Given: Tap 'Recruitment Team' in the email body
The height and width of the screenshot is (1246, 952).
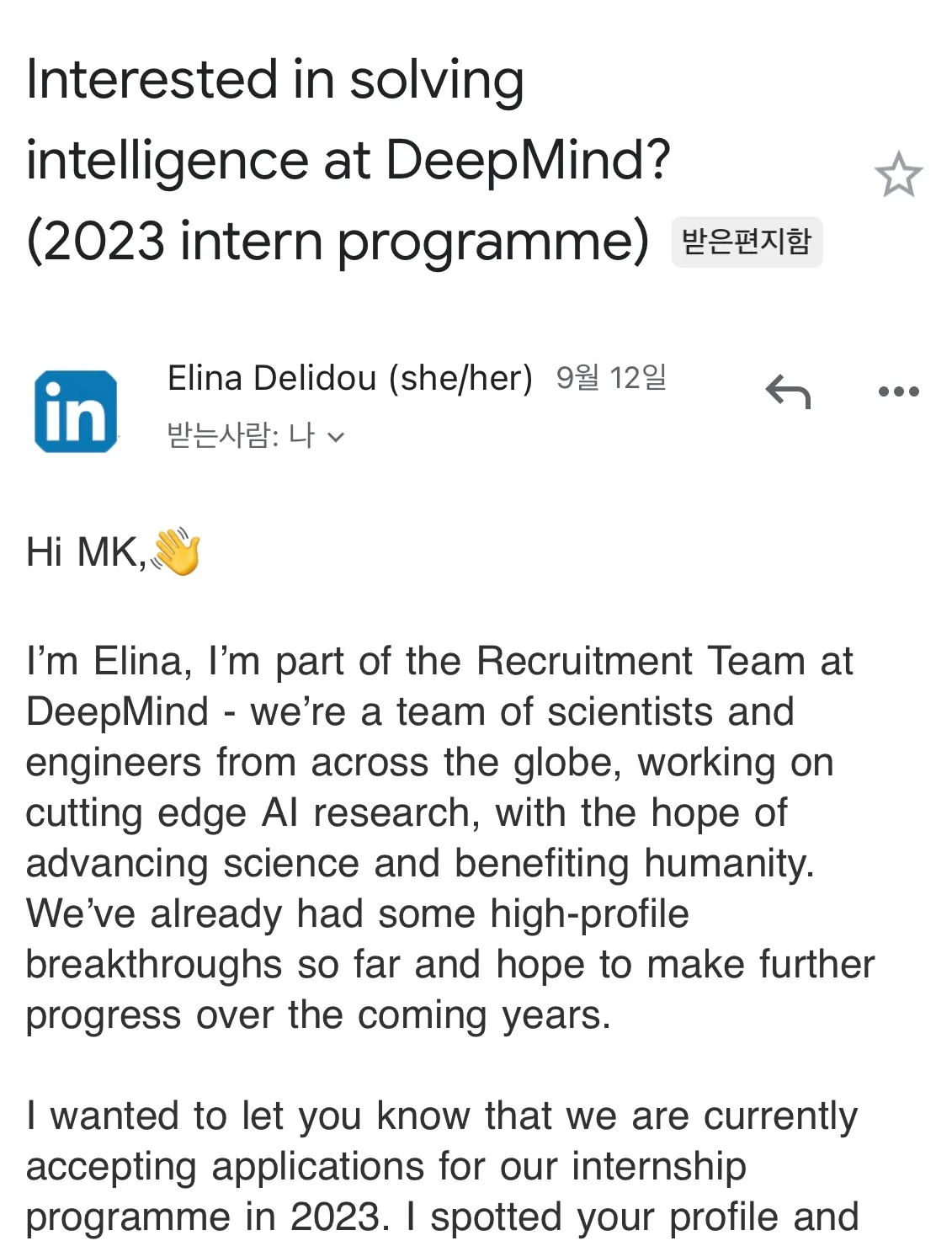Looking at the screenshot, I should (665, 662).
